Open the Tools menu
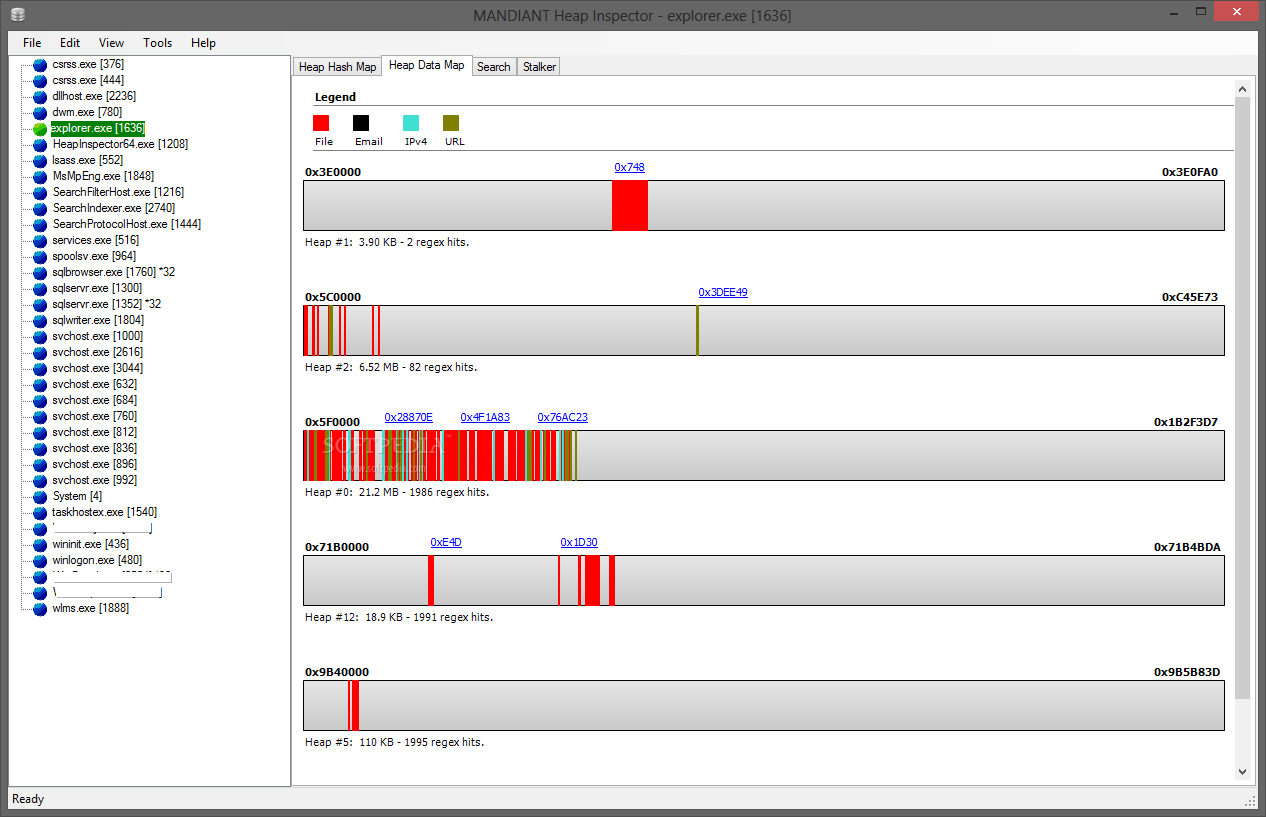The height and width of the screenshot is (817, 1266). (x=157, y=43)
